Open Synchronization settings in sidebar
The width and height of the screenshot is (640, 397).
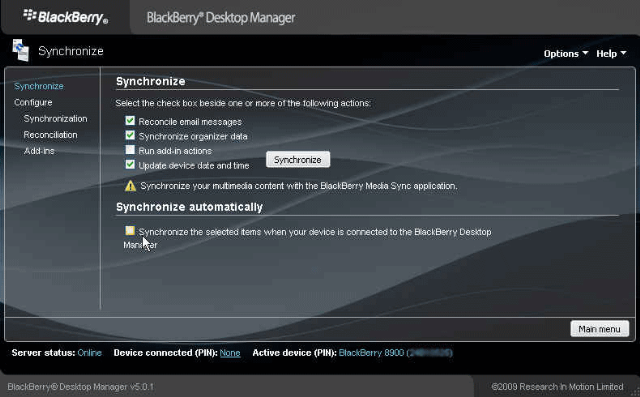tap(56, 119)
